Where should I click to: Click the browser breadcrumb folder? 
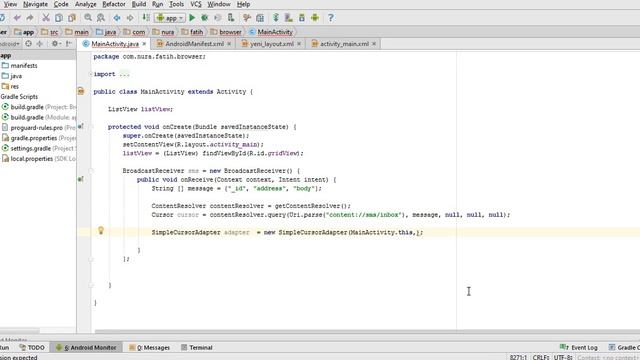pos(226,32)
